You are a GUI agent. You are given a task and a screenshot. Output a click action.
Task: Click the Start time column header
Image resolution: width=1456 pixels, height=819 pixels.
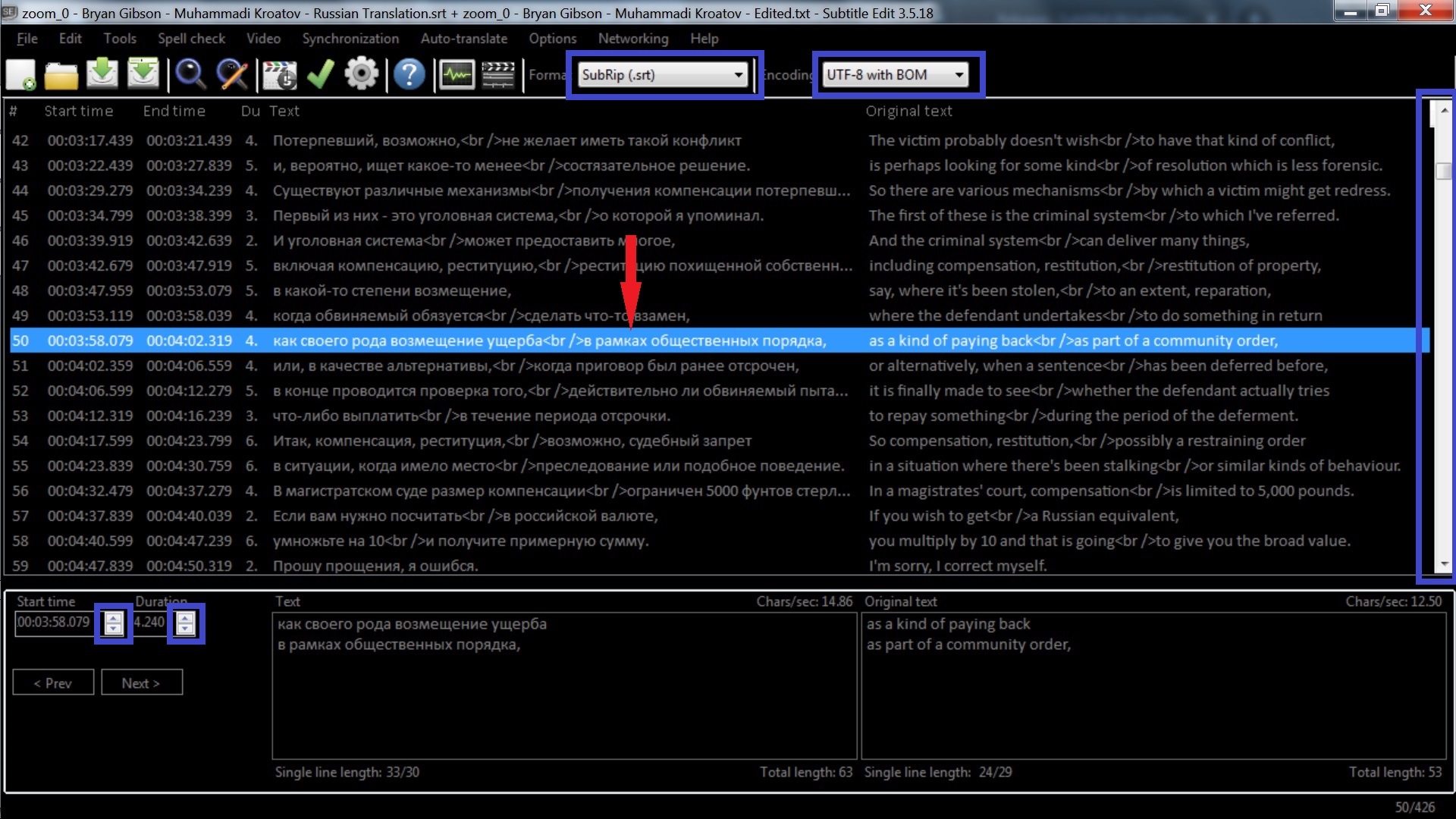pyautogui.click(x=79, y=111)
